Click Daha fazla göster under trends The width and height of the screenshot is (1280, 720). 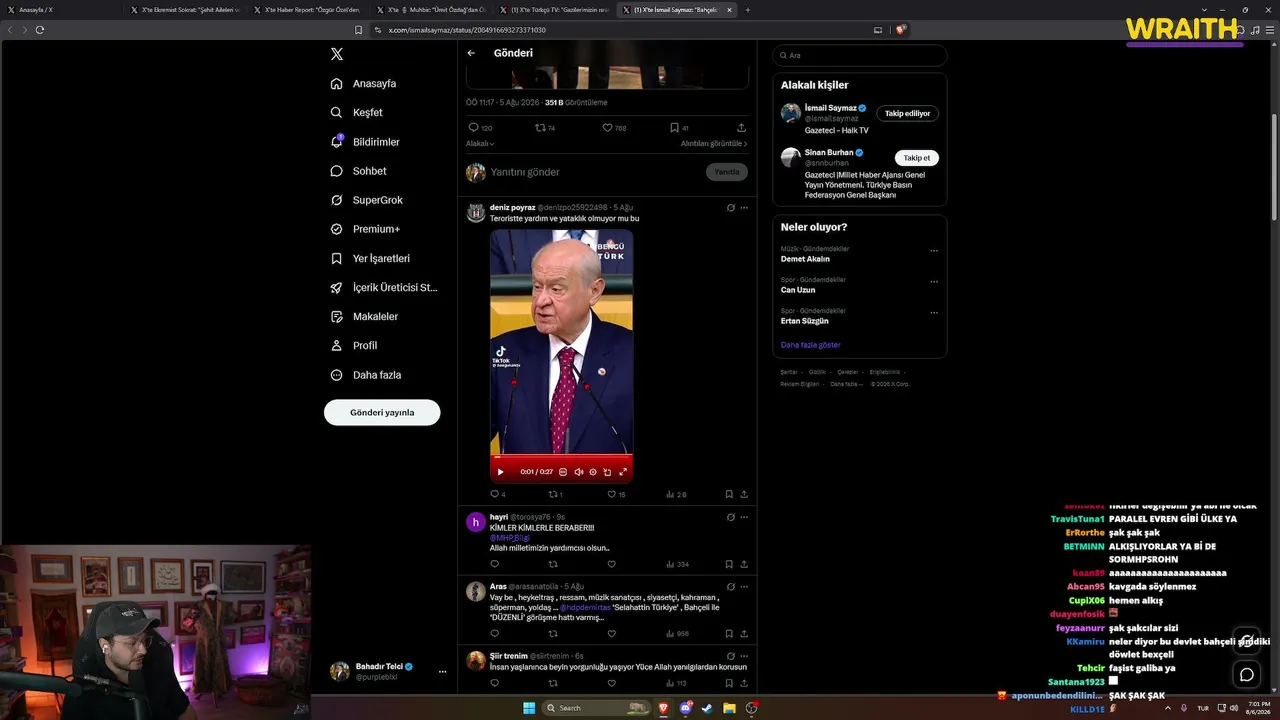pyautogui.click(x=811, y=345)
